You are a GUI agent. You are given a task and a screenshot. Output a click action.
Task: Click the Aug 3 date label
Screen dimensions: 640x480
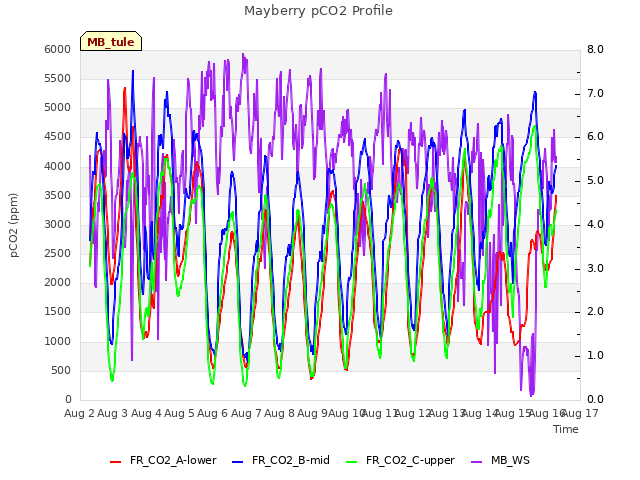(113, 413)
